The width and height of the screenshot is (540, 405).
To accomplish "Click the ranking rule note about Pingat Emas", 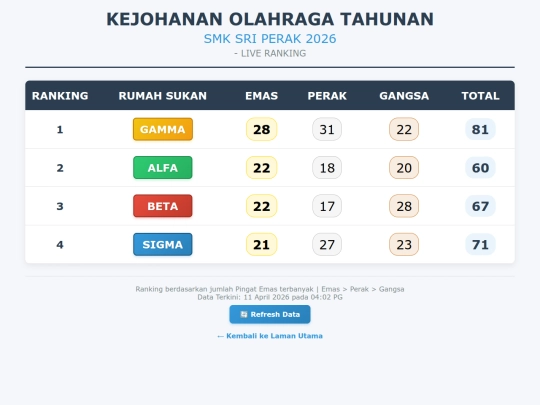I will (270, 289).
